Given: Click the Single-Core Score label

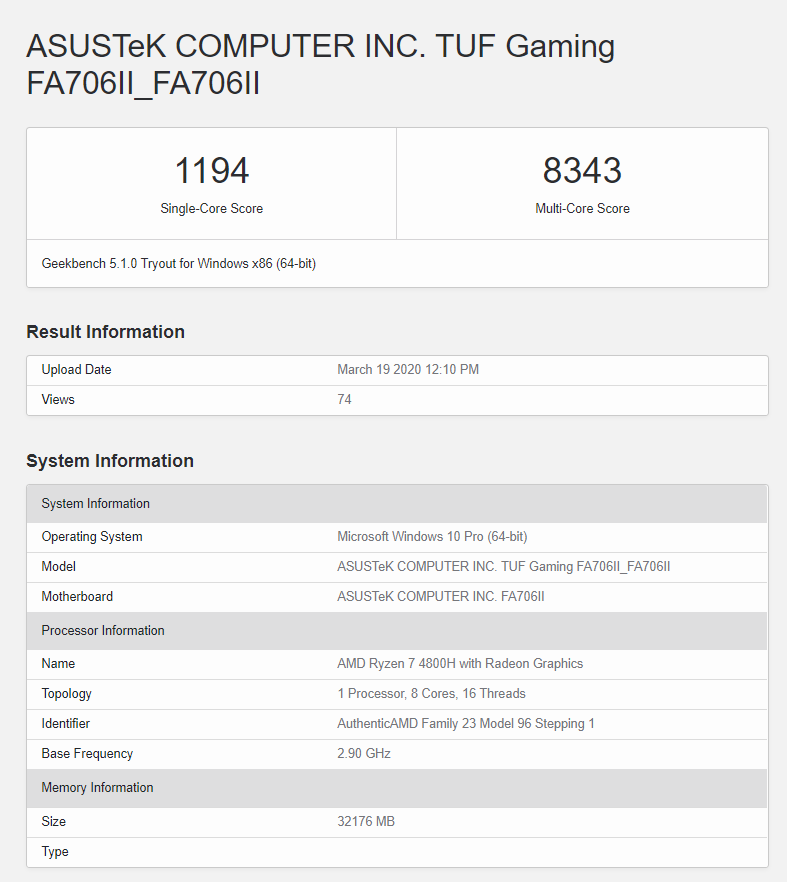Looking at the screenshot, I should click(212, 208).
